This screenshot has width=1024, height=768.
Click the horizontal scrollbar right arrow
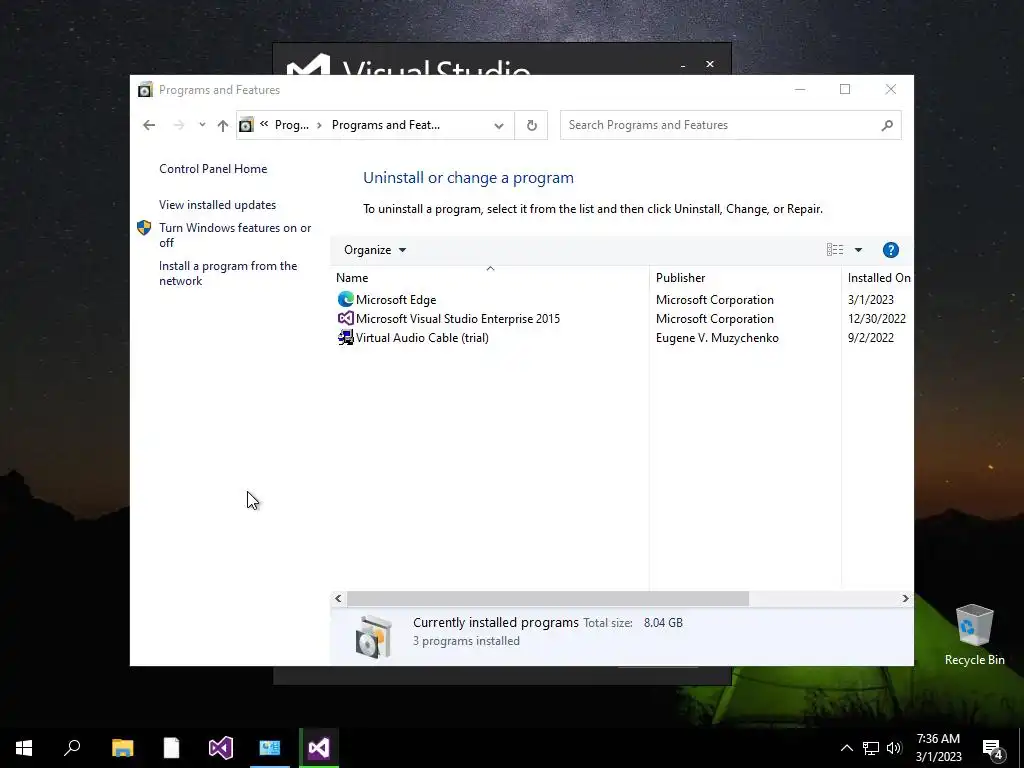[905, 598]
